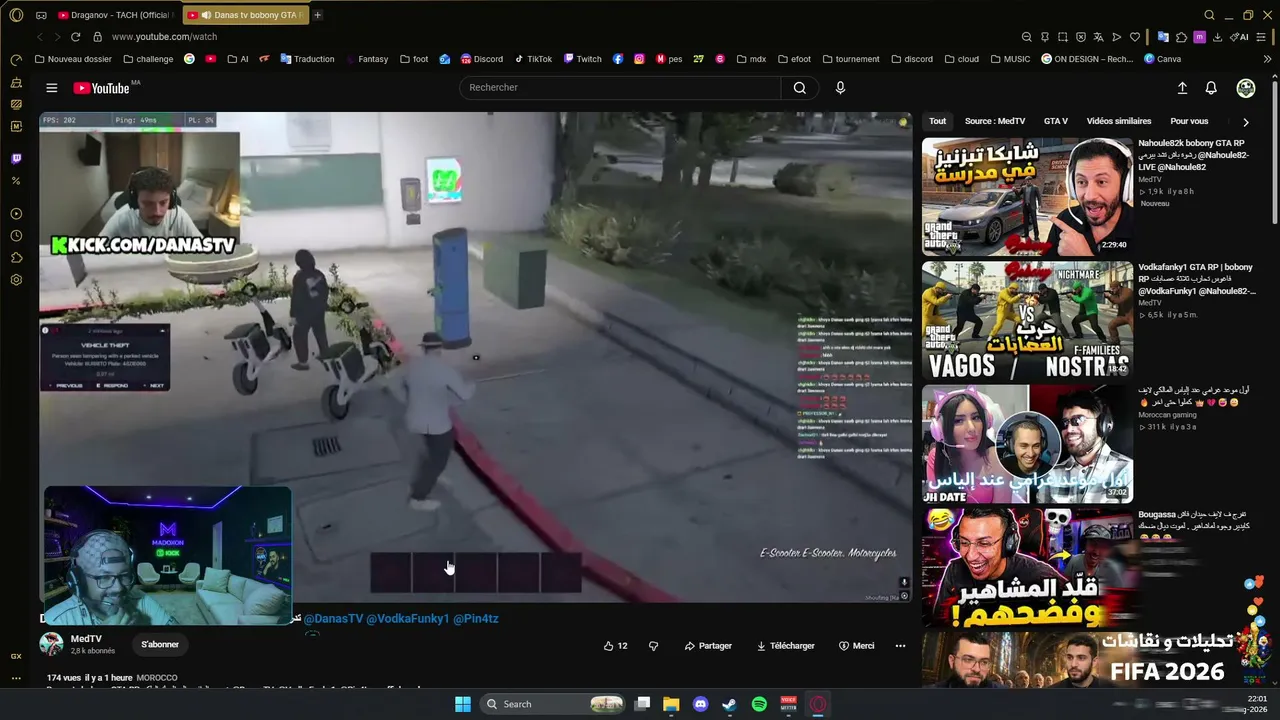Open the browser extensions puzzle icon

(1181, 37)
